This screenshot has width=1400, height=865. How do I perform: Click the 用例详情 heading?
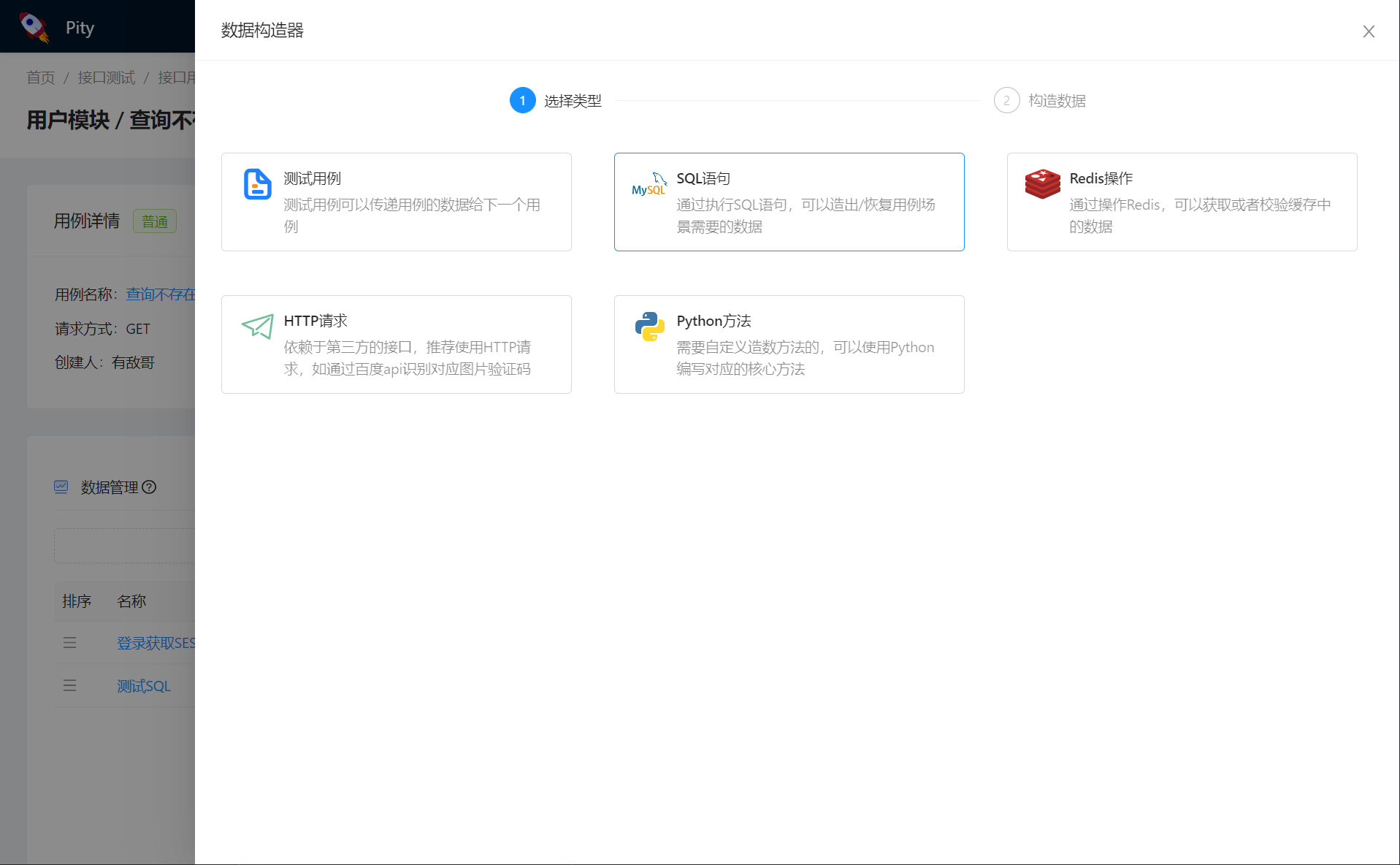[87, 221]
